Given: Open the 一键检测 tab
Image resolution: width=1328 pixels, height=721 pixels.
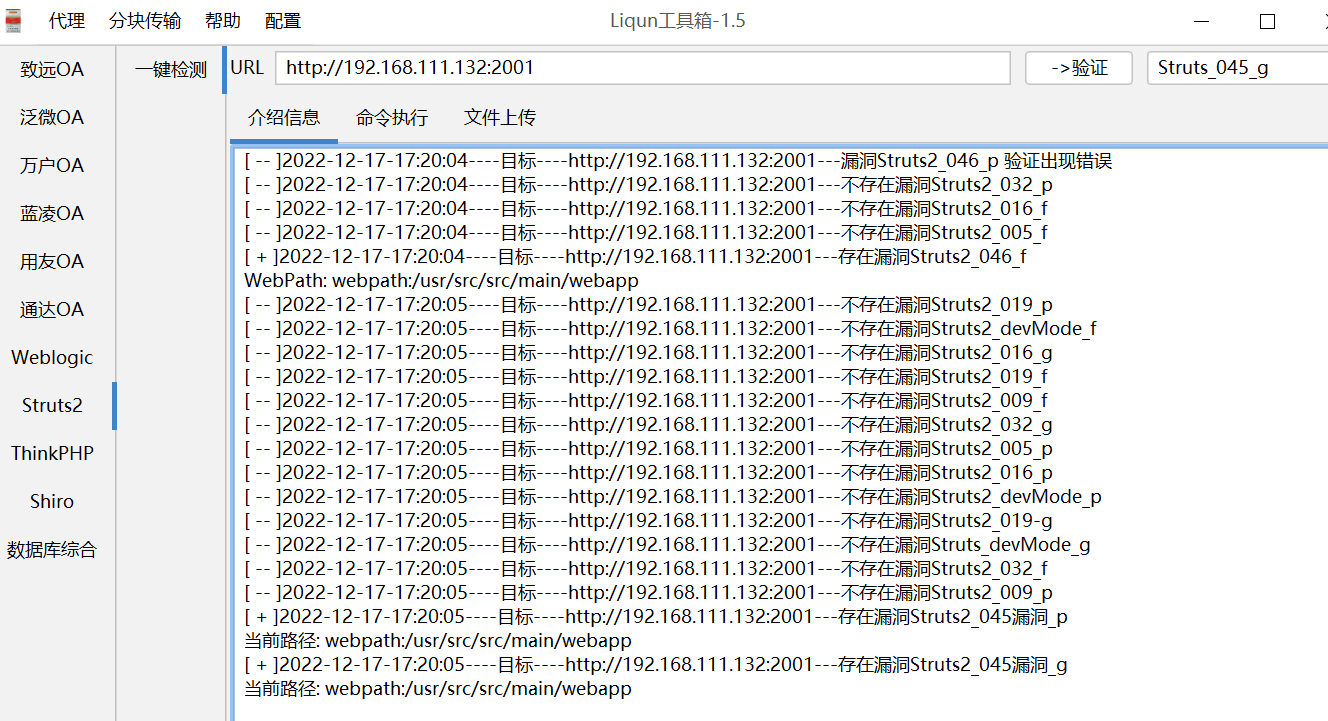Looking at the screenshot, I should coord(171,70).
